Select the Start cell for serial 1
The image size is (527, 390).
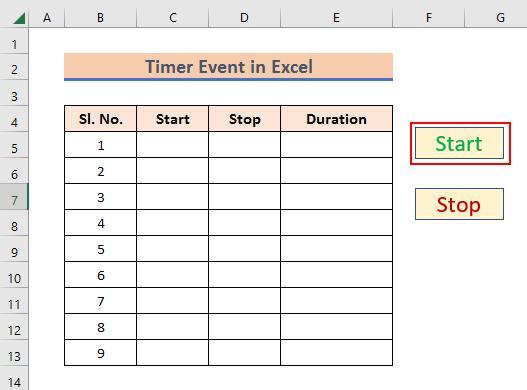(x=172, y=145)
